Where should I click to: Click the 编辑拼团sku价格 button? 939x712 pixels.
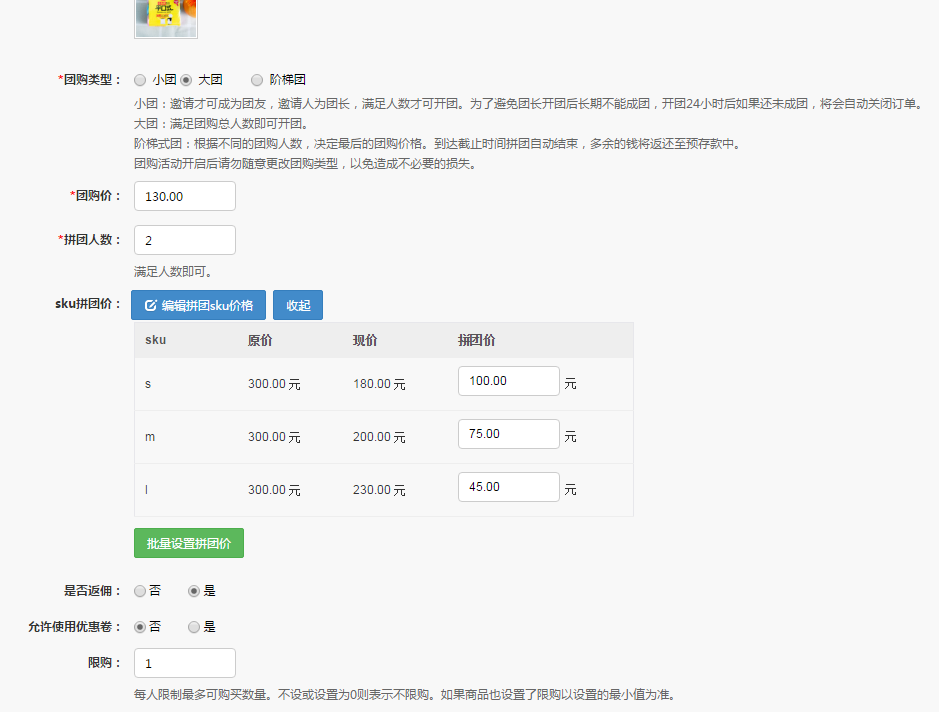pyautogui.click(x=198, y=305)
